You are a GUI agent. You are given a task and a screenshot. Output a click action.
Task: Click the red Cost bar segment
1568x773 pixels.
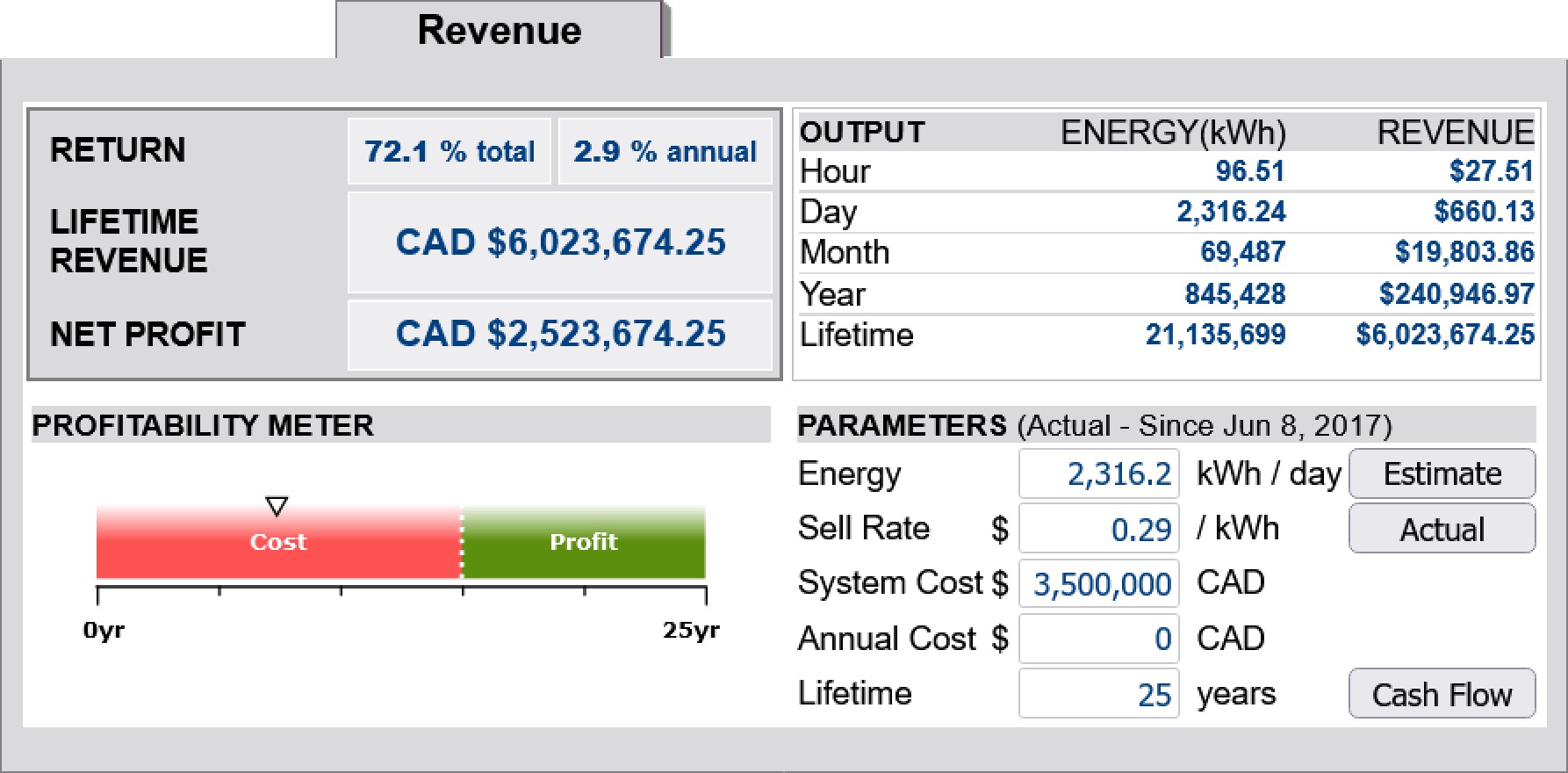[x=278, y=543]
